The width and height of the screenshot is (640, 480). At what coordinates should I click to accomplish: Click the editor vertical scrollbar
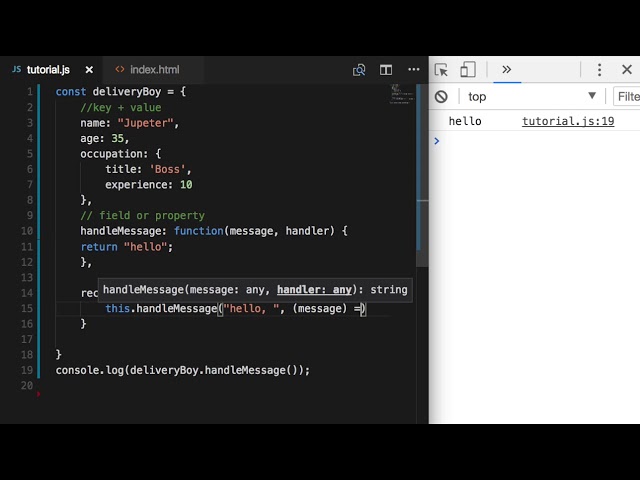422,176
